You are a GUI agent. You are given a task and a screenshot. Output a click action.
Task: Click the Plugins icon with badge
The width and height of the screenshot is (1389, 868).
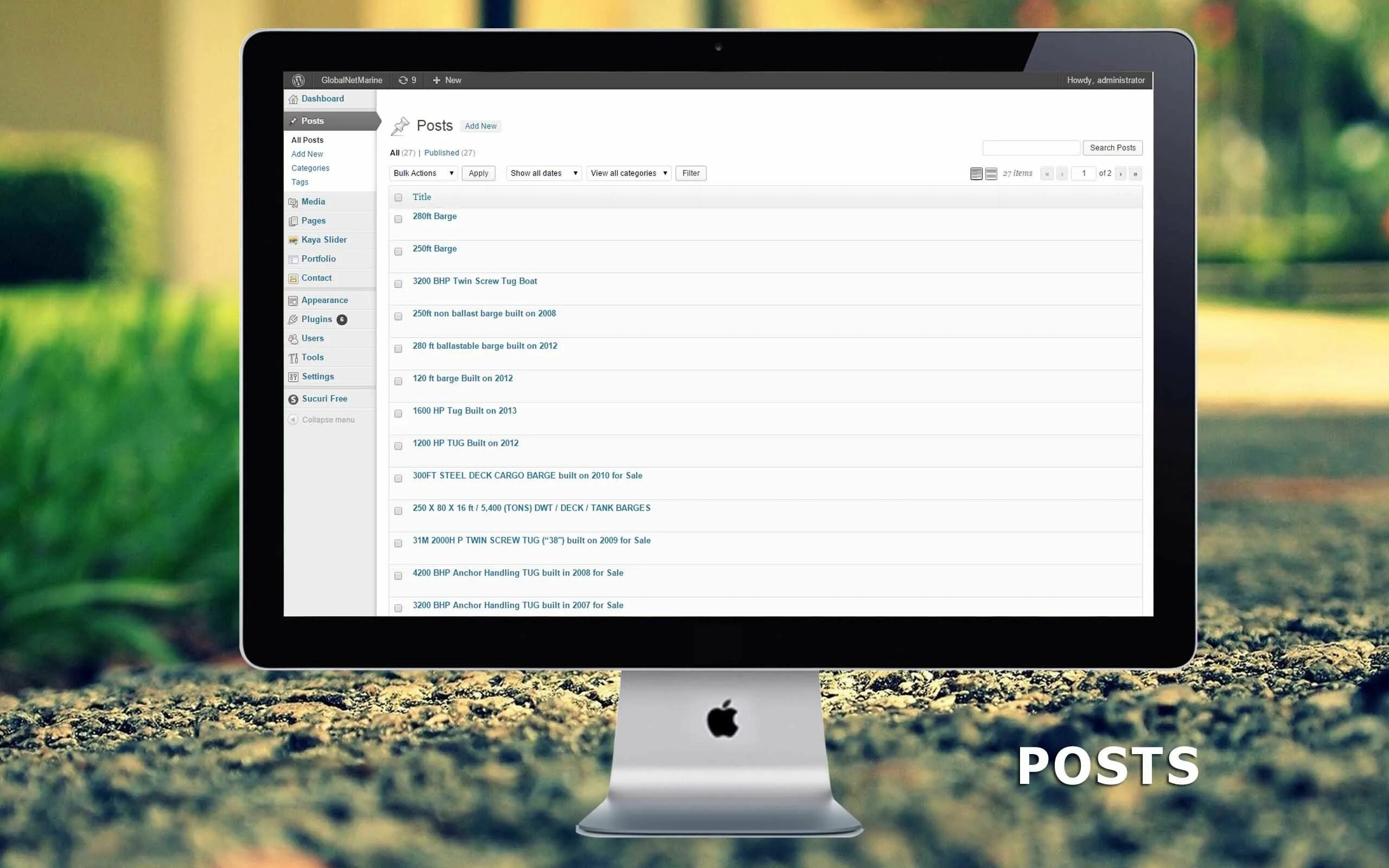click(x=316, y=319)
